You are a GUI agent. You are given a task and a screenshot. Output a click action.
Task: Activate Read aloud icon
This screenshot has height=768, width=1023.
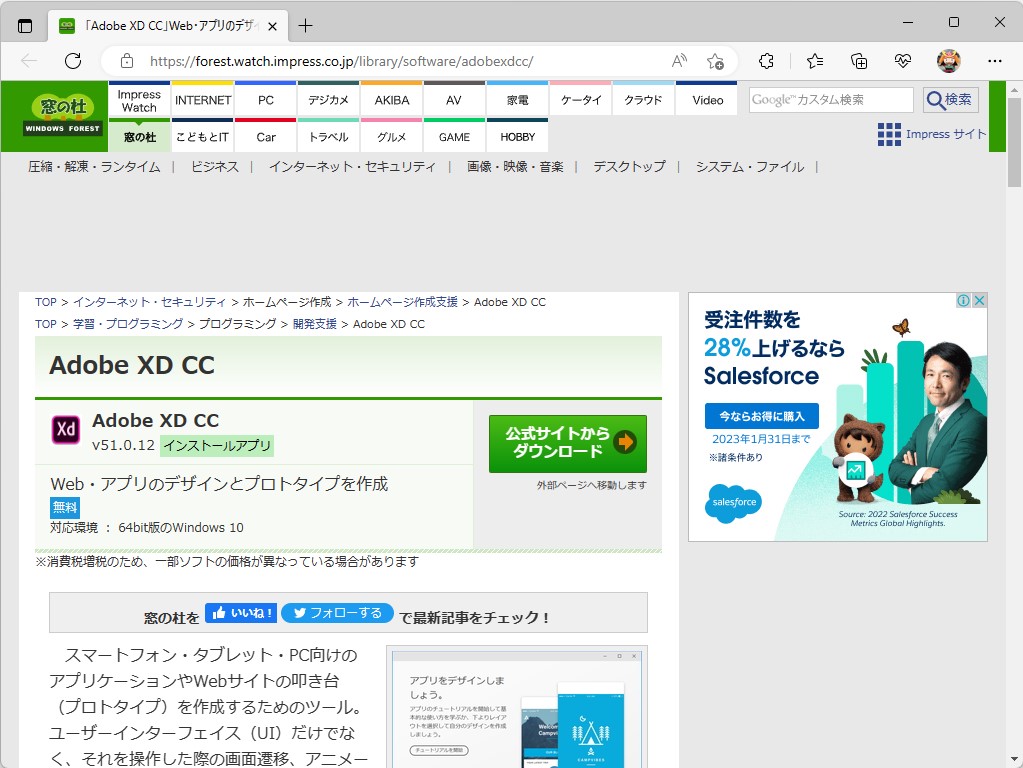679,61
